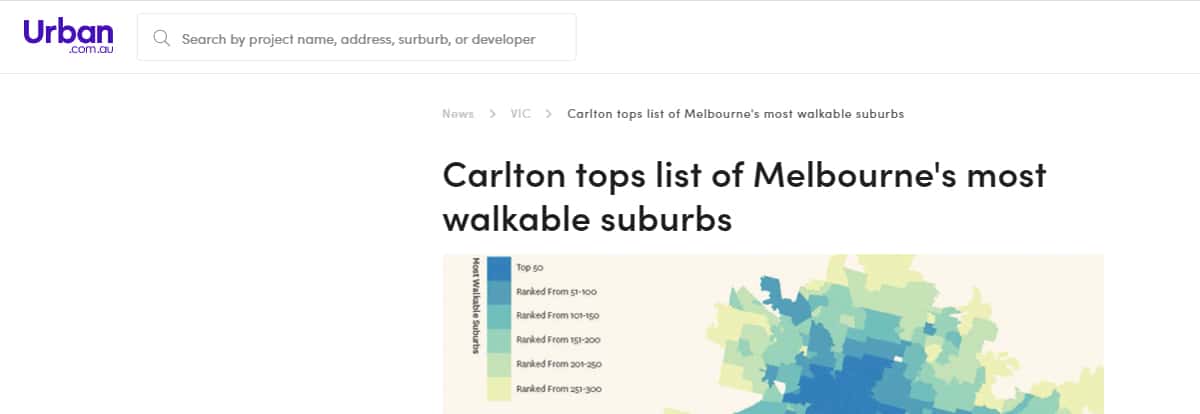
Task: Click the search magnifier icon
Action: pyautogui.click(x=161, y=39)
